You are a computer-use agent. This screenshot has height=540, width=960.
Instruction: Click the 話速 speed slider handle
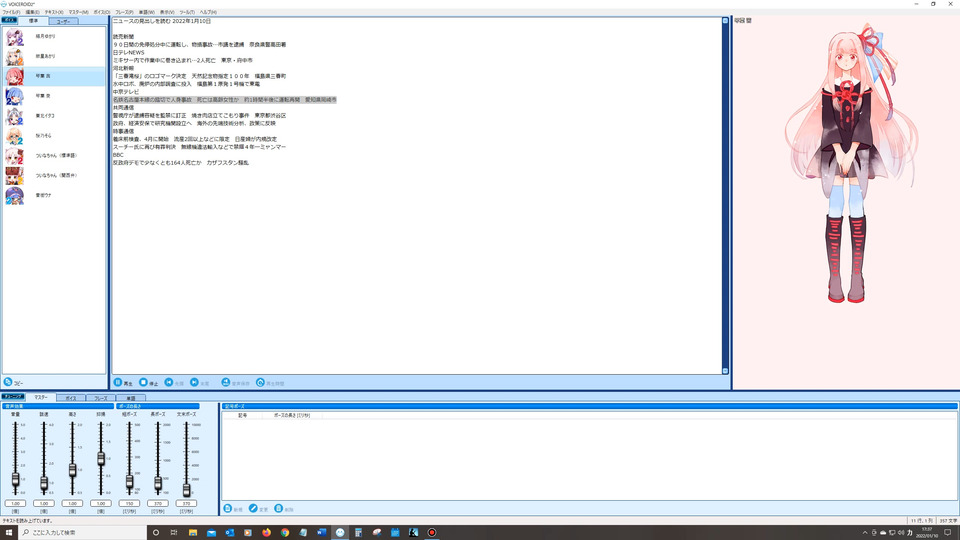(x=44, y=483)
